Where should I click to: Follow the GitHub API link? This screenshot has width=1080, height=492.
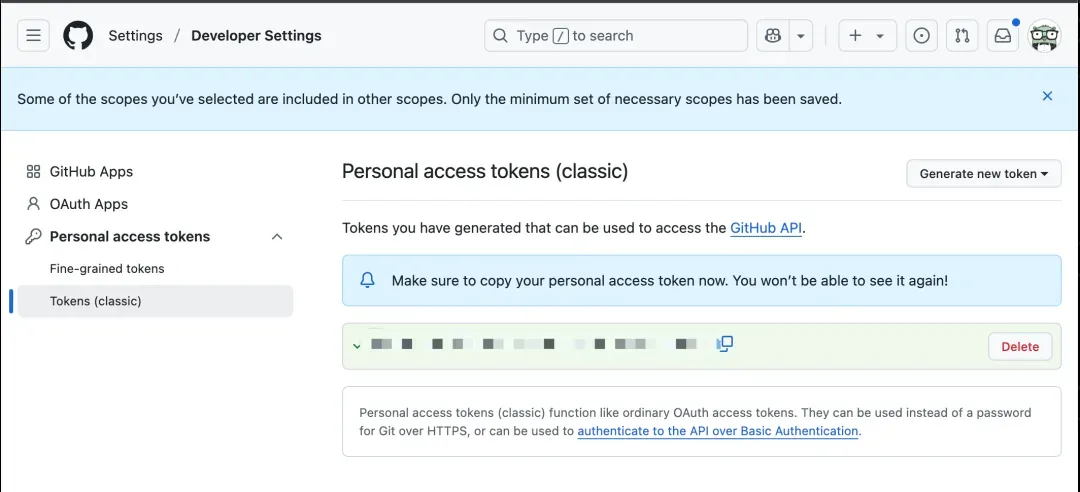[x=766, y=228]
